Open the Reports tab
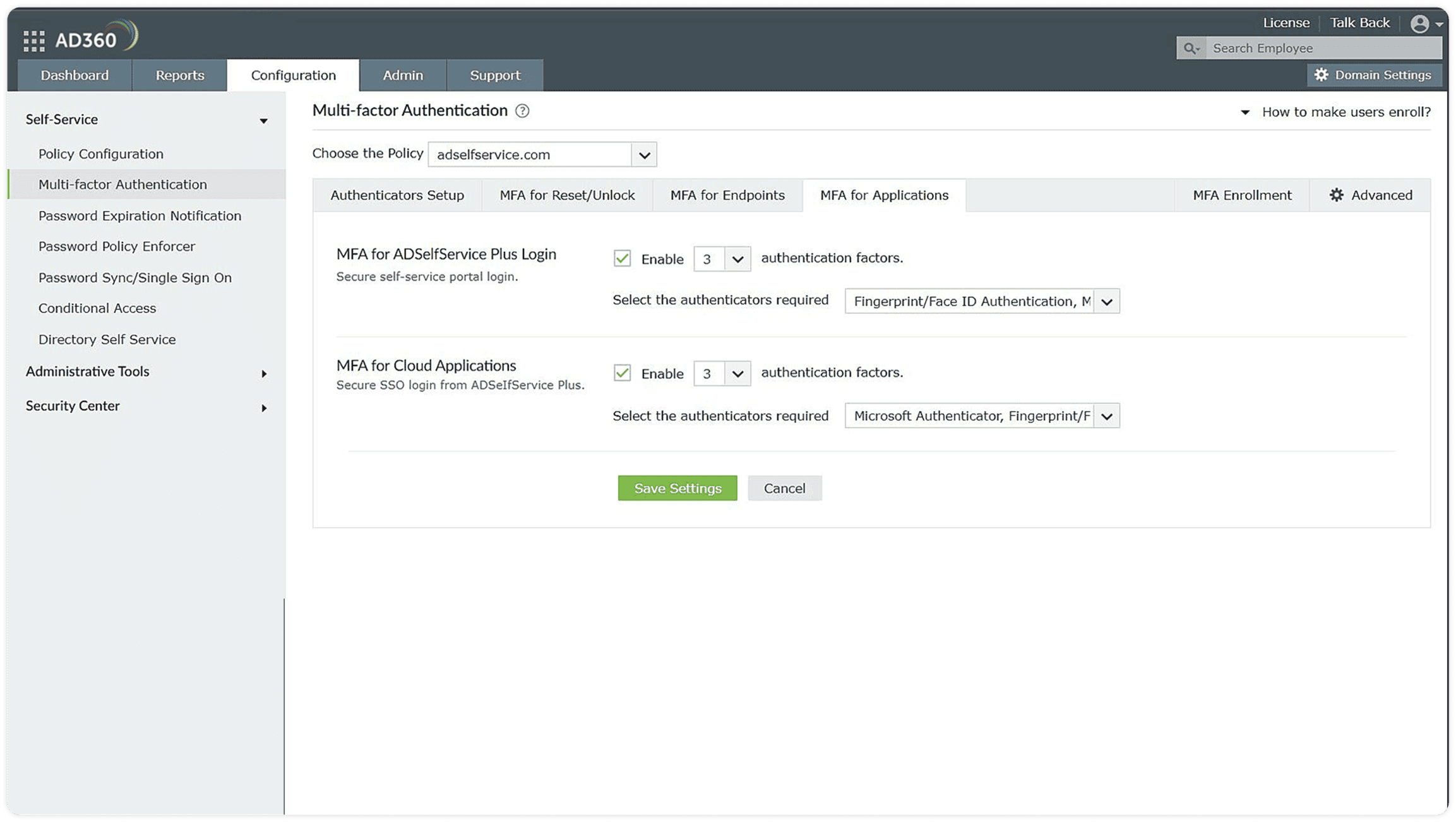The height and width of the screenshot is (822, 1456). [x=180, y=75]
